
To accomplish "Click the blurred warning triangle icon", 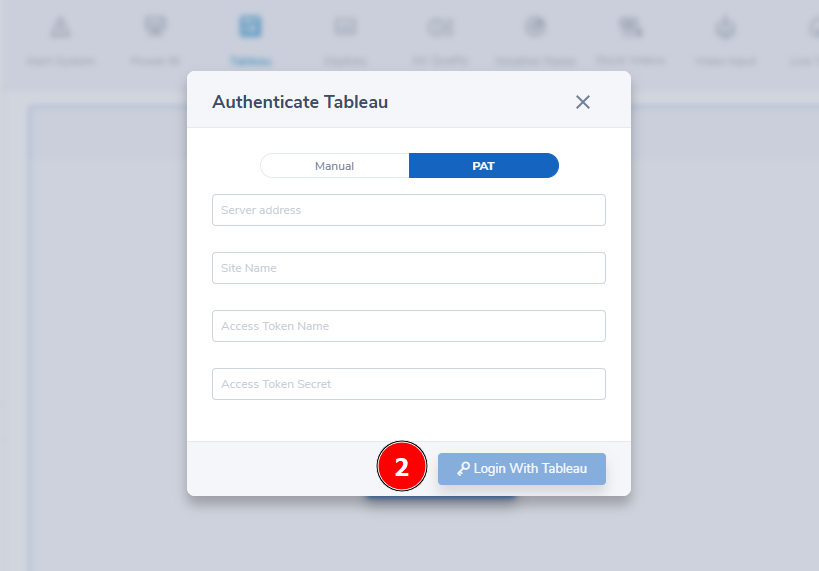I will point(60,27).
